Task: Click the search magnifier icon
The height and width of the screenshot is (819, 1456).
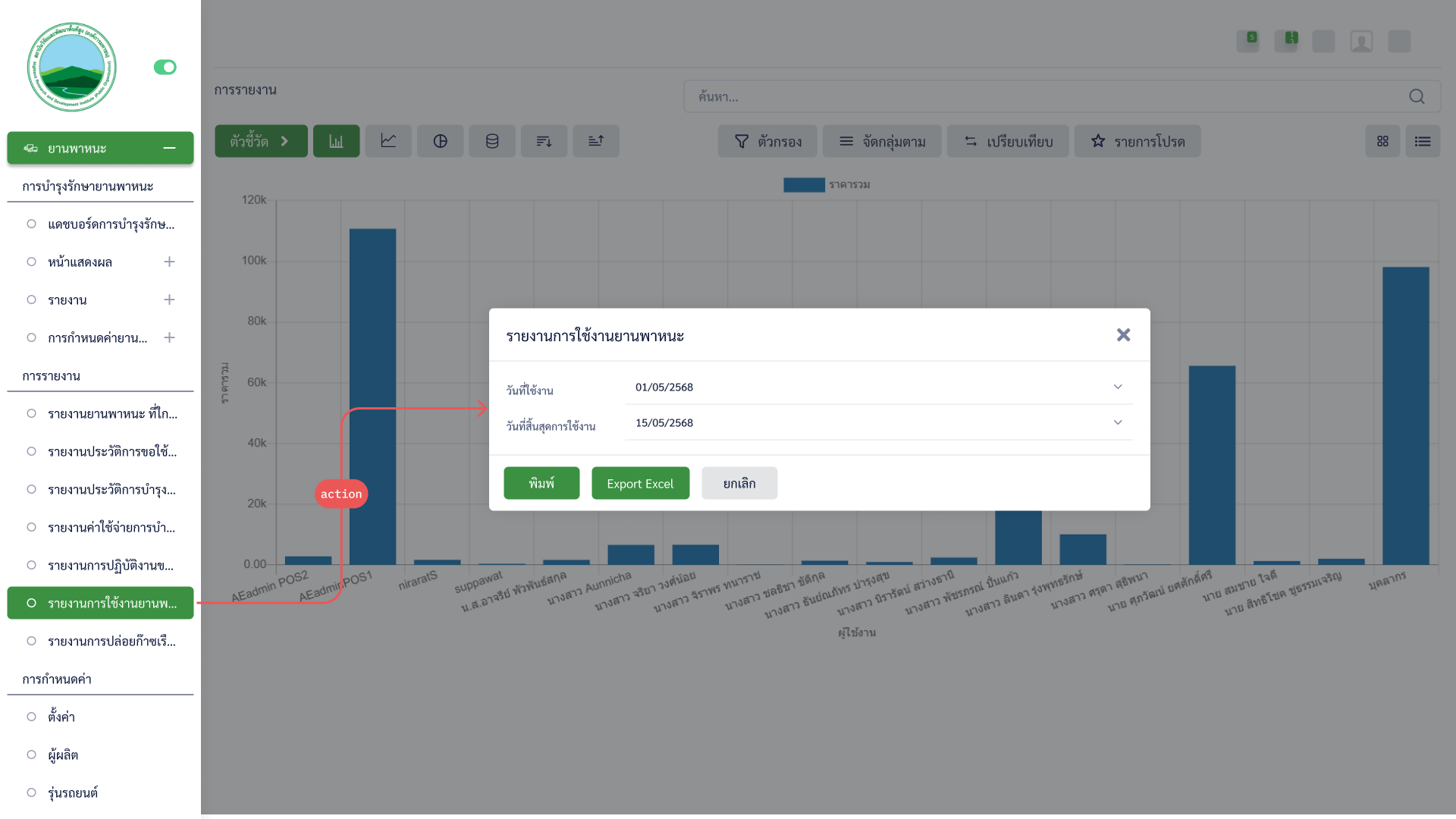Action: (x=1417, y=96)
